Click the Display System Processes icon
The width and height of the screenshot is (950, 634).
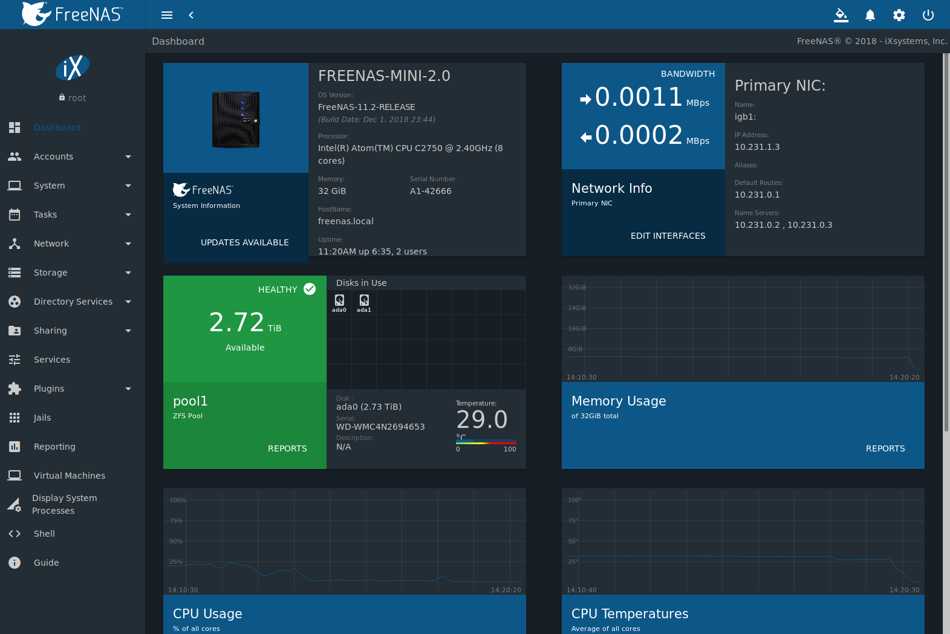(x=15, y=504)
